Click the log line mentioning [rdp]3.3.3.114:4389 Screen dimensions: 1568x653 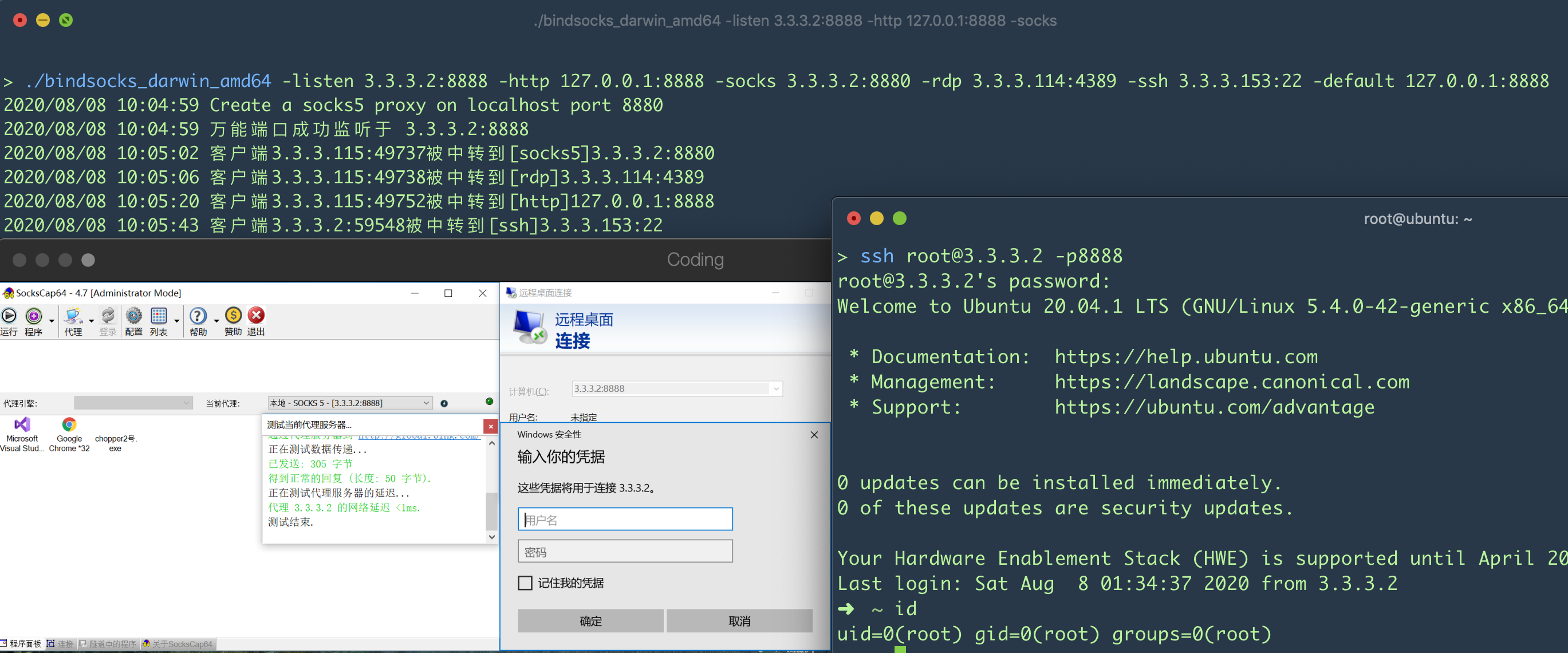click(x=354, y=177)
